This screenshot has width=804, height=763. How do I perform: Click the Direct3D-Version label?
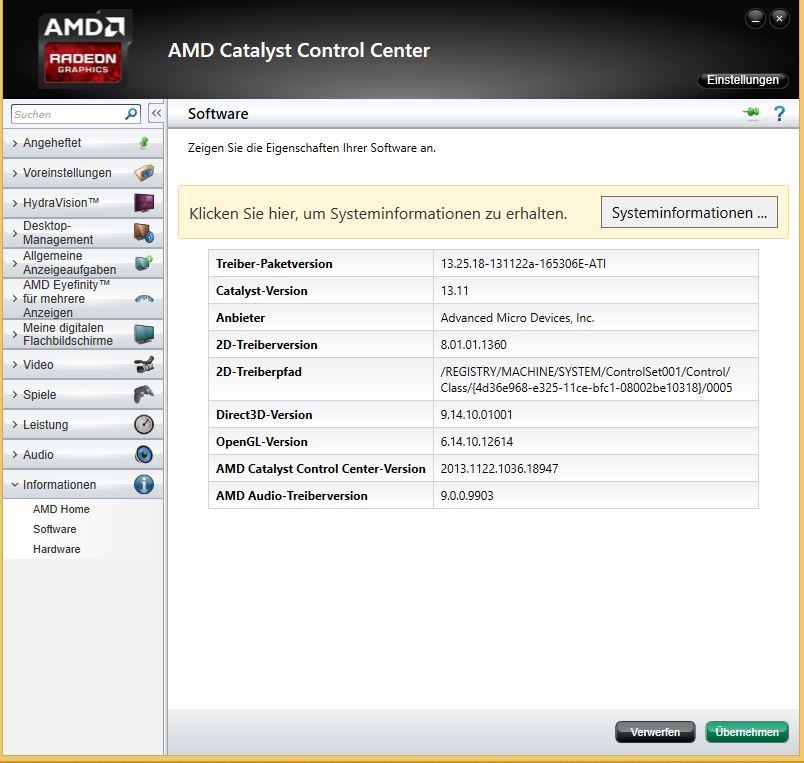(x=264, y=415)
